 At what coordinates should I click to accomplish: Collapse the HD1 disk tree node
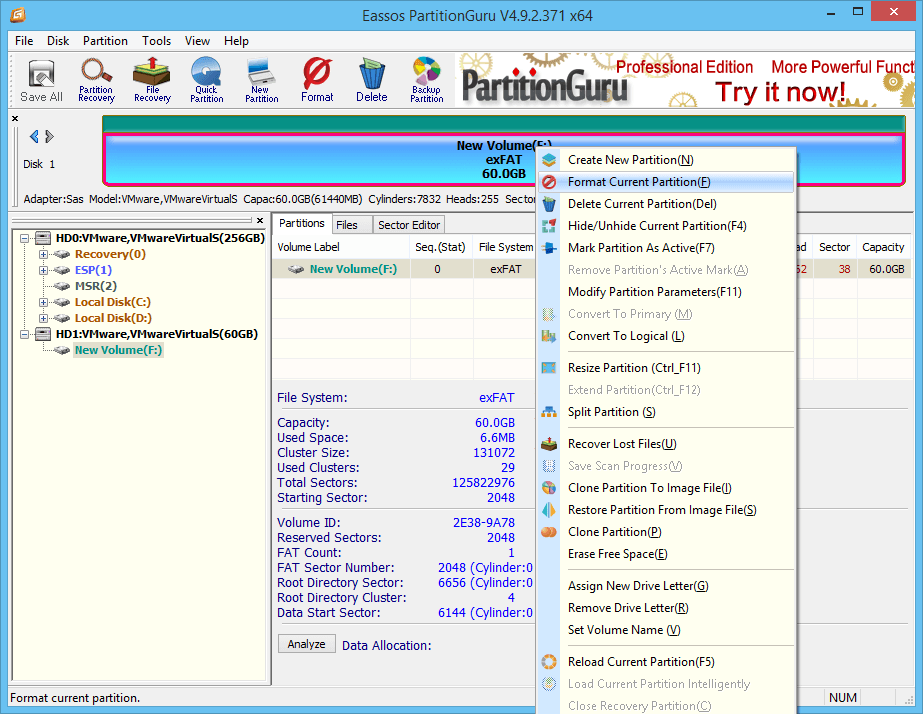(25, 334)
